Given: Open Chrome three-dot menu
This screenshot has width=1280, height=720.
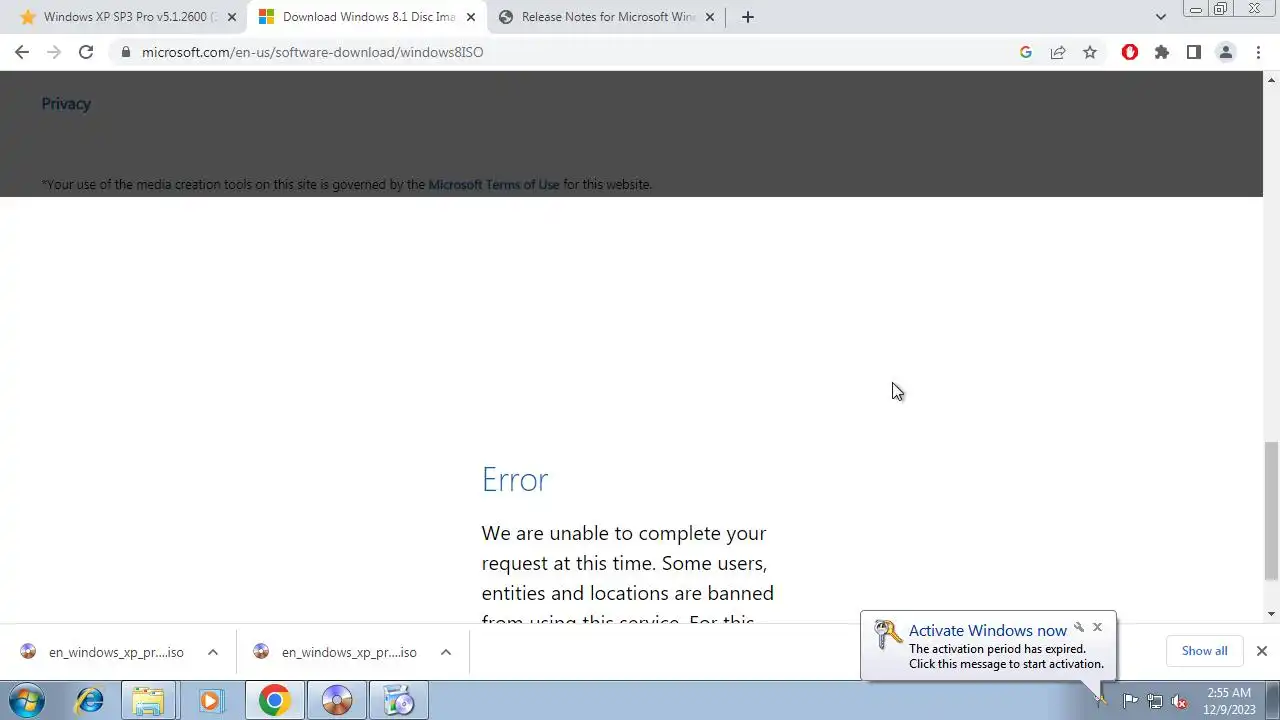Looking at the screenshot, I should click(1258, 52).
